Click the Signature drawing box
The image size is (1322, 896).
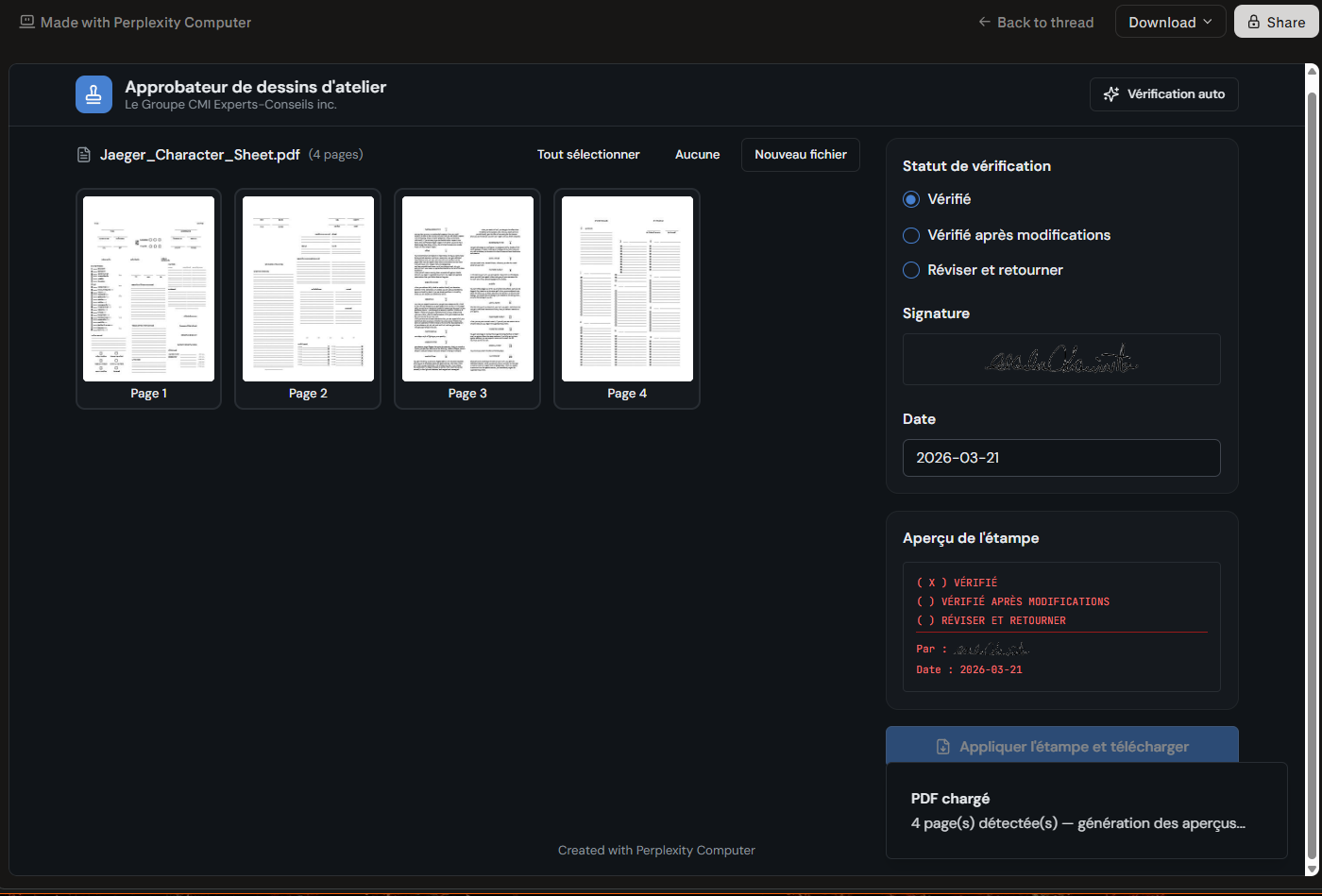point(1060,359)
